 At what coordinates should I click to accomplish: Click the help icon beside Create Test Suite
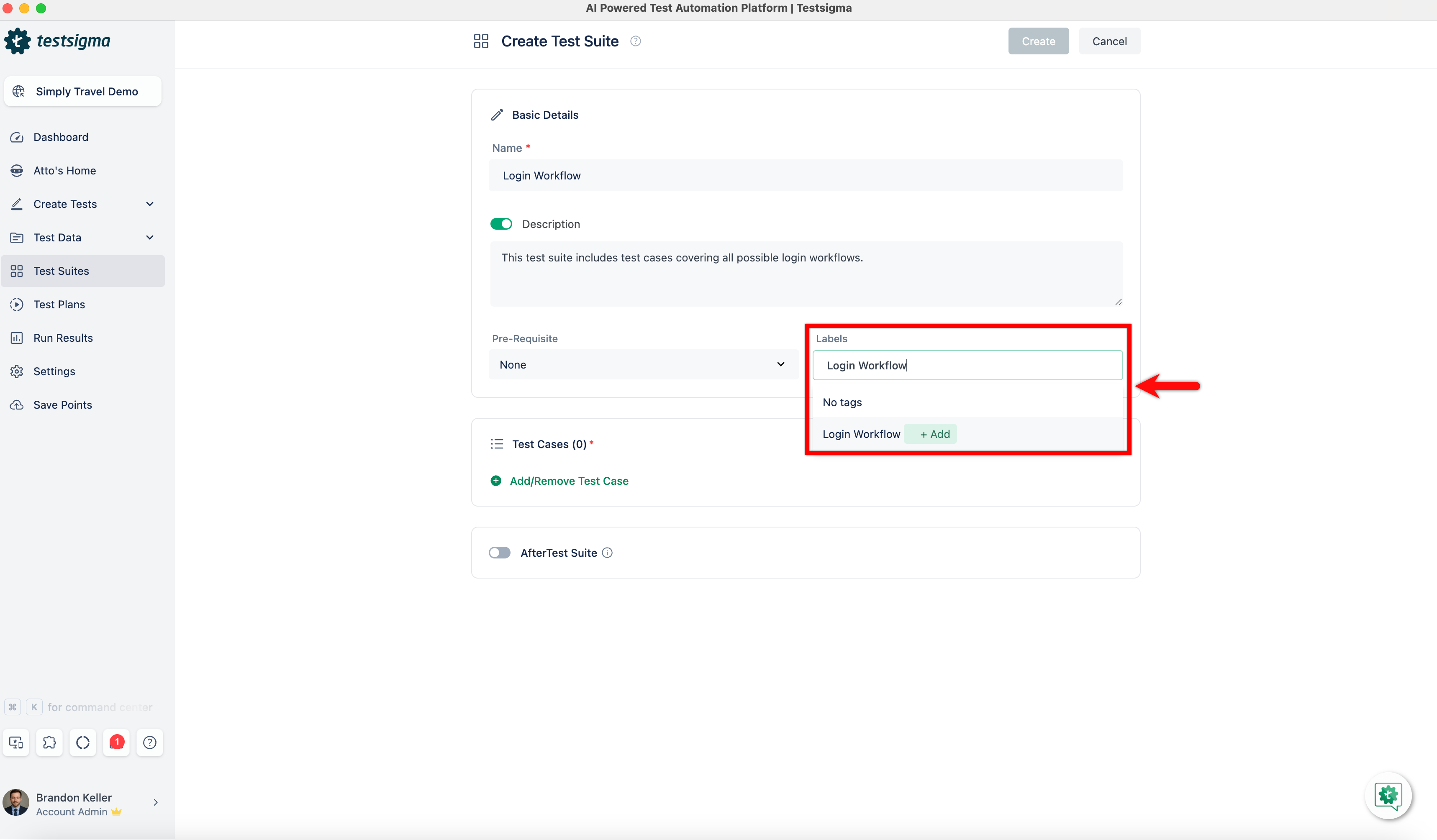[635, 41]
